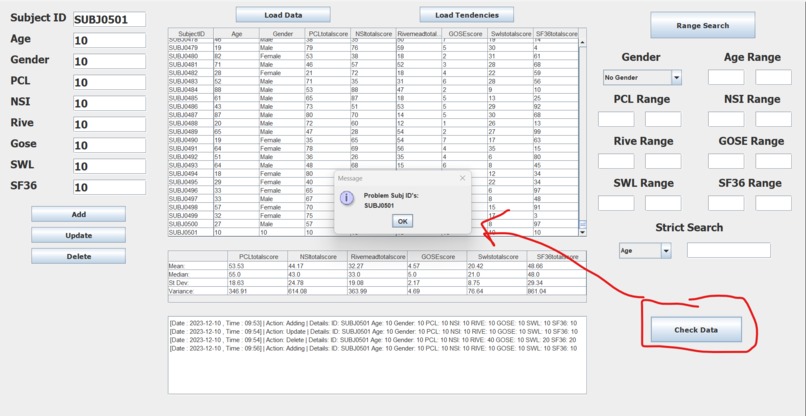Click the Gender column header
This screenshot has height=416, width=806.
point(282,34)
